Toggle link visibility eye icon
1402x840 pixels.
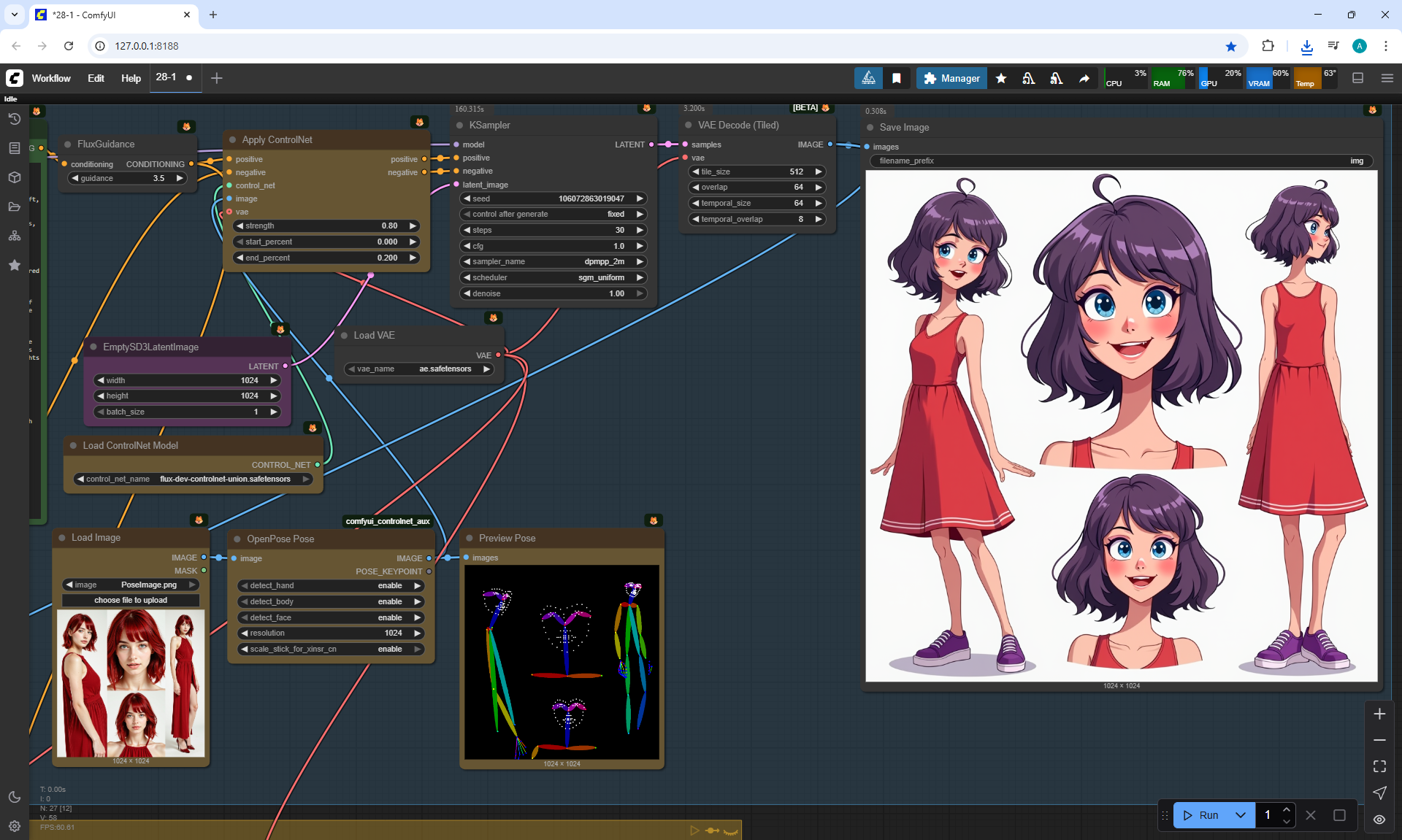click(1379, 819)
